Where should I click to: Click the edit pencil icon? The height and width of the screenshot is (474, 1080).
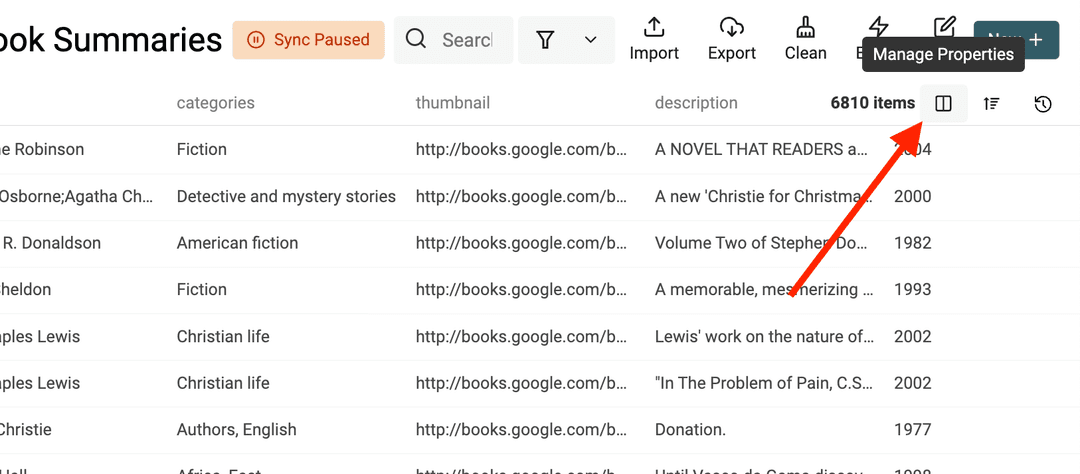[943, 26]
